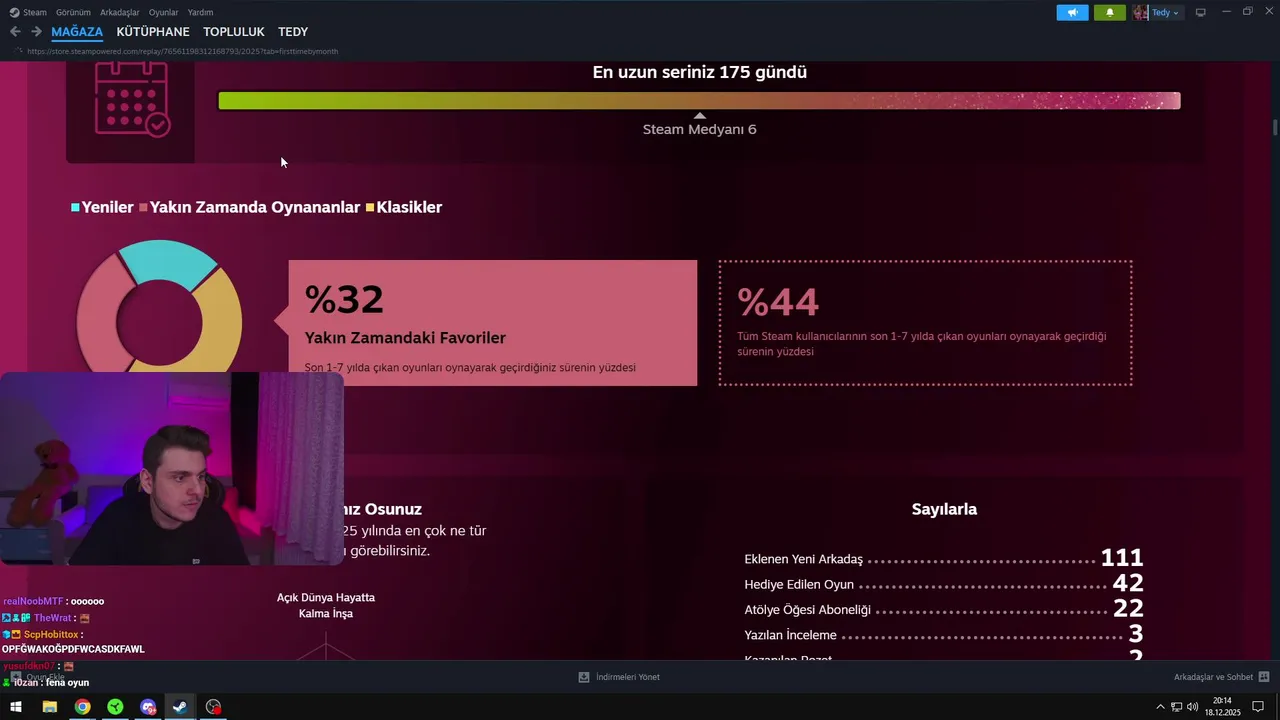Click the network status tray icon
Screen dimensions: 1280x720
point(1177,707)
